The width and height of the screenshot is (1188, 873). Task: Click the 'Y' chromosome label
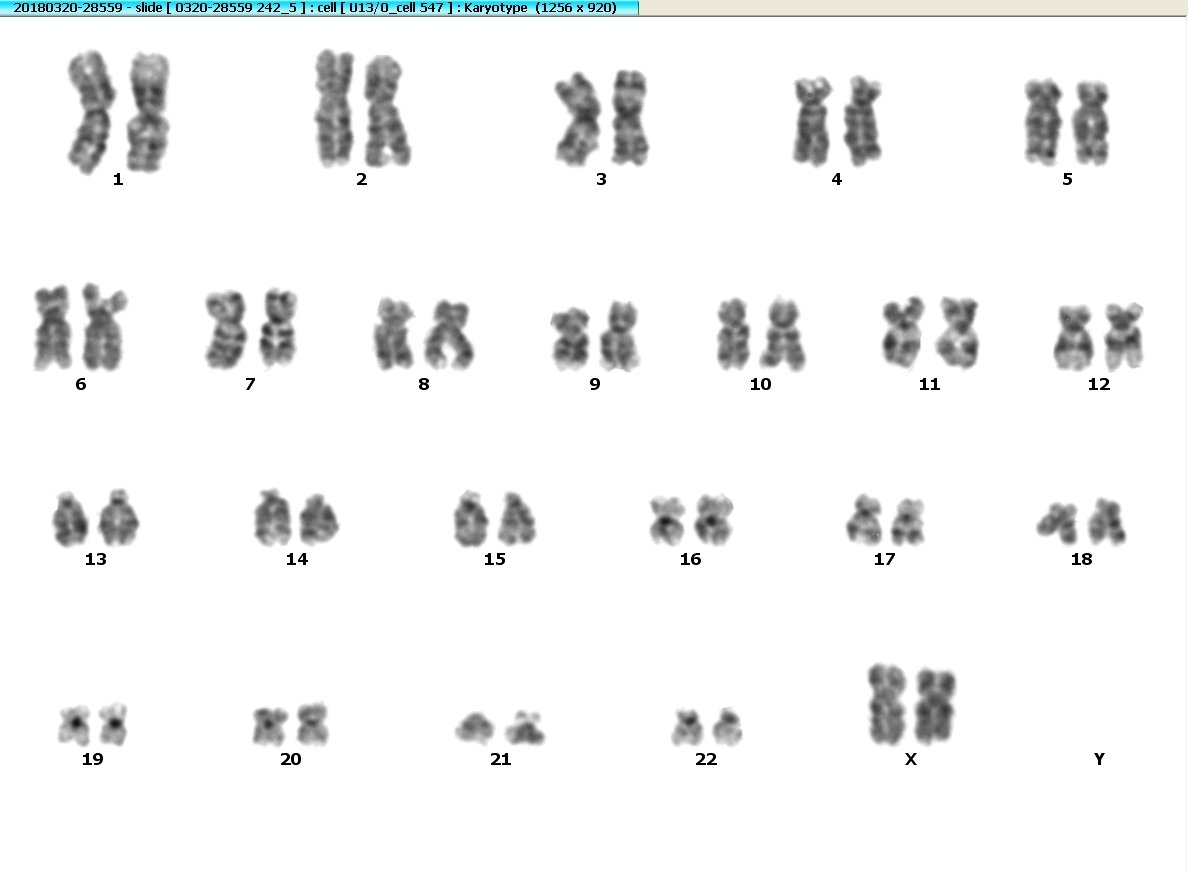1099,759
